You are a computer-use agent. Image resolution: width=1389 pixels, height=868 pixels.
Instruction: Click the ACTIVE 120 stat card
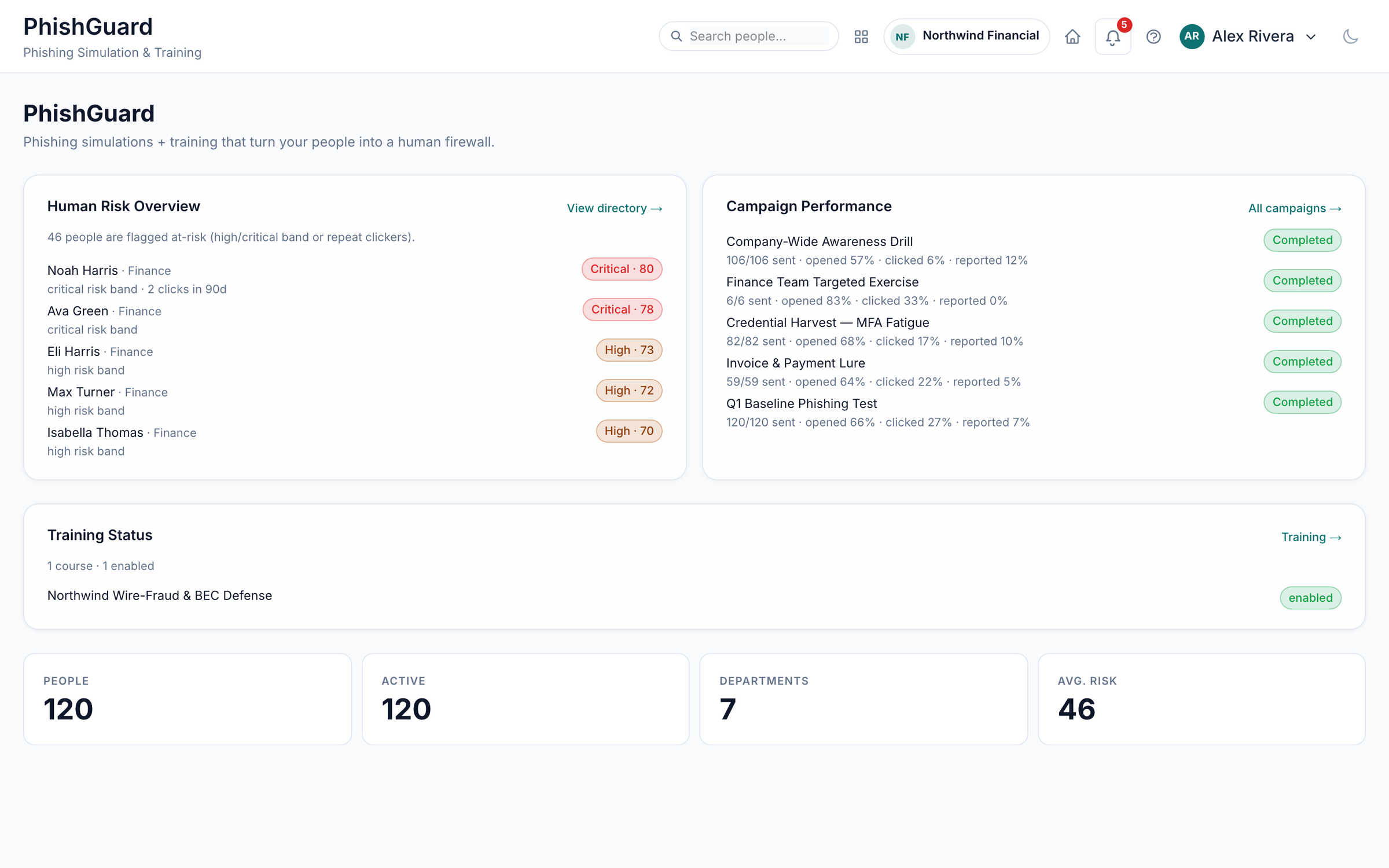(526, 699)
